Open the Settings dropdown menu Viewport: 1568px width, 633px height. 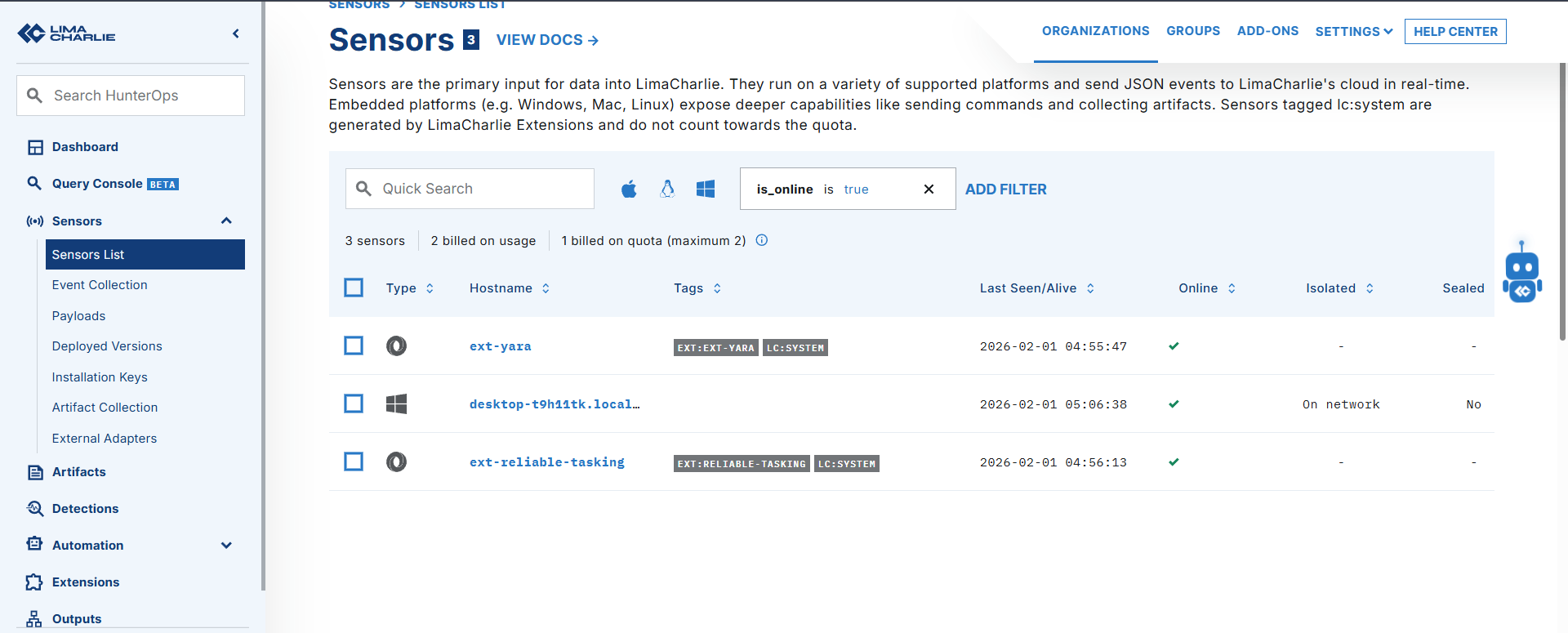(x=1353, y=32)
